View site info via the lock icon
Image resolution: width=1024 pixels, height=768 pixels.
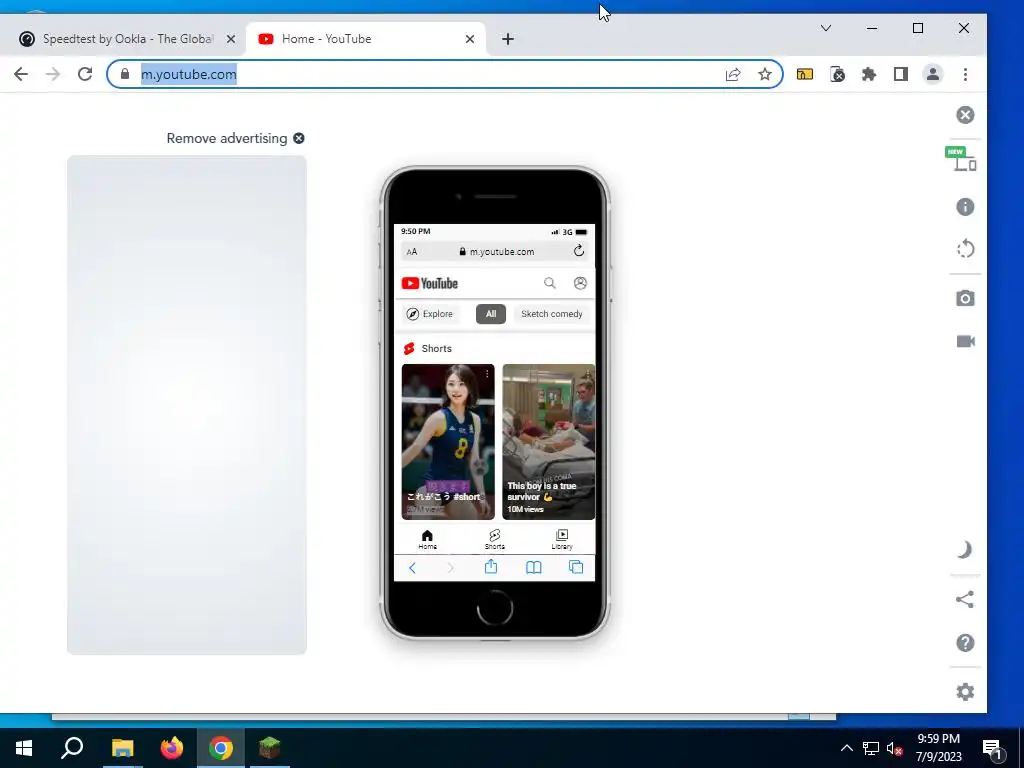(x=125, y=74)
